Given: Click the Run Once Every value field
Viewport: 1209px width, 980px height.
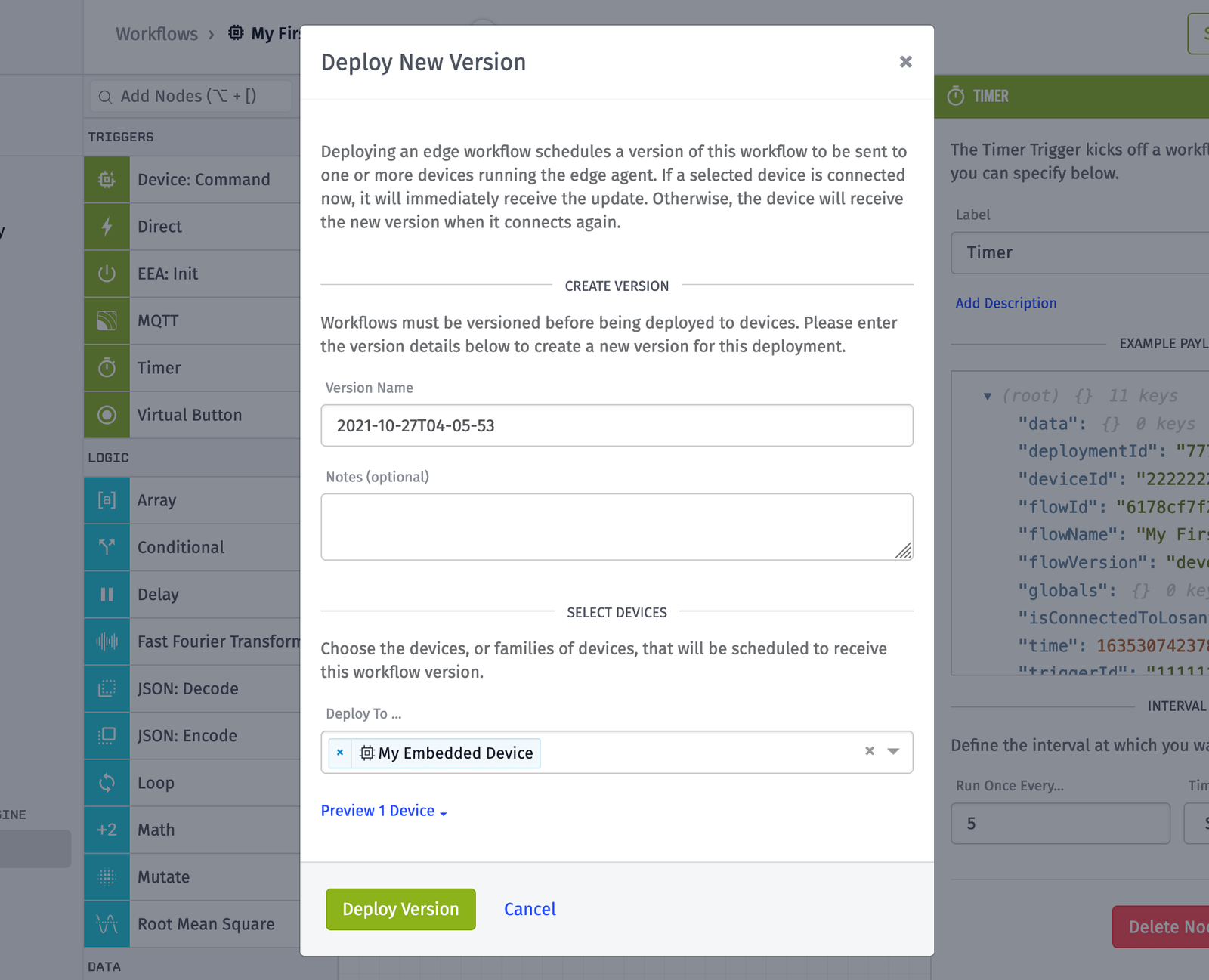Looking at the screenshot, I should point(1061,824).
